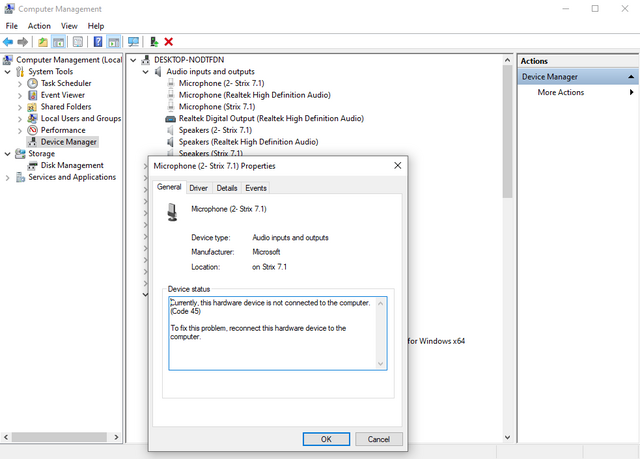This screenshot has height=459, width=640.
Task: Expand the Services and Applications node
Action: pyautogui.click(x=8, y=177)
